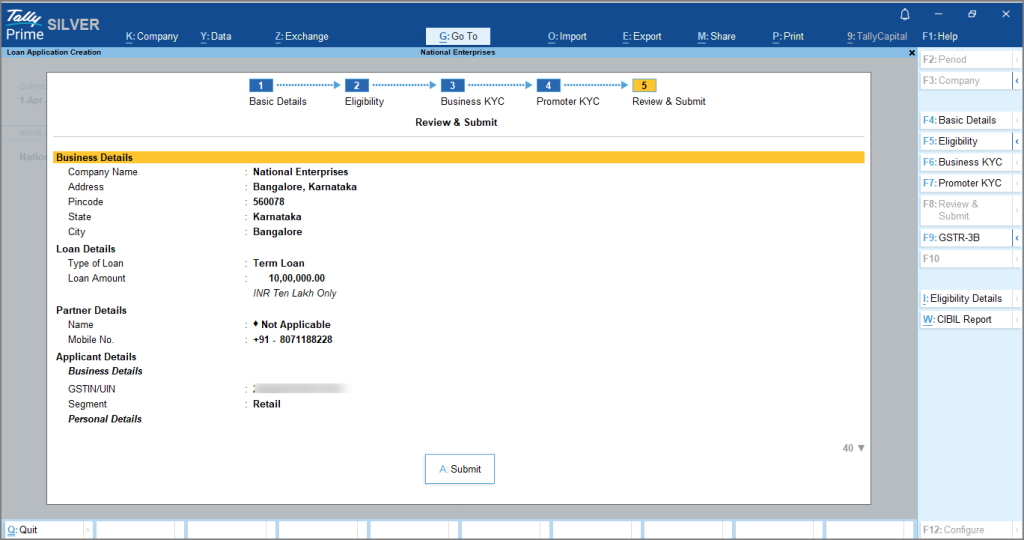Click step 1 Basic Details indicator
This screenshot has width=1024, height=540.
coord(260,86)
